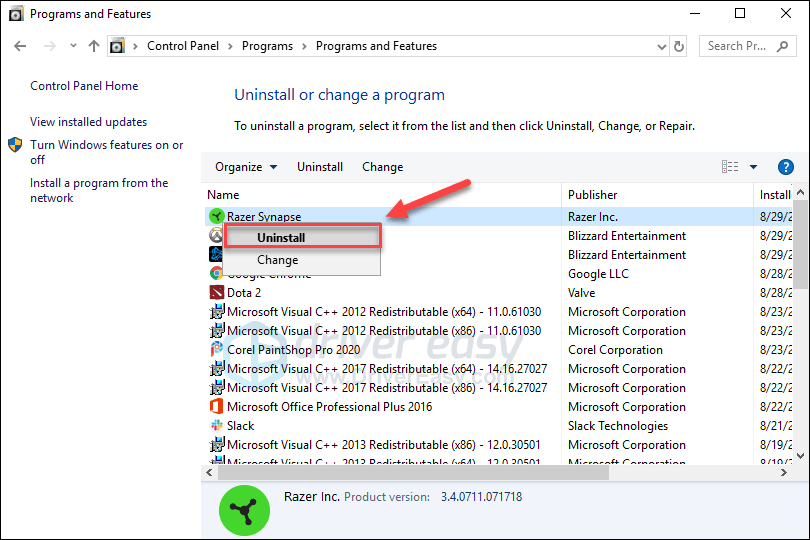The image size is (810, 540).
Task: Go up one level with Up arrow
Action: tap(94, 47)
